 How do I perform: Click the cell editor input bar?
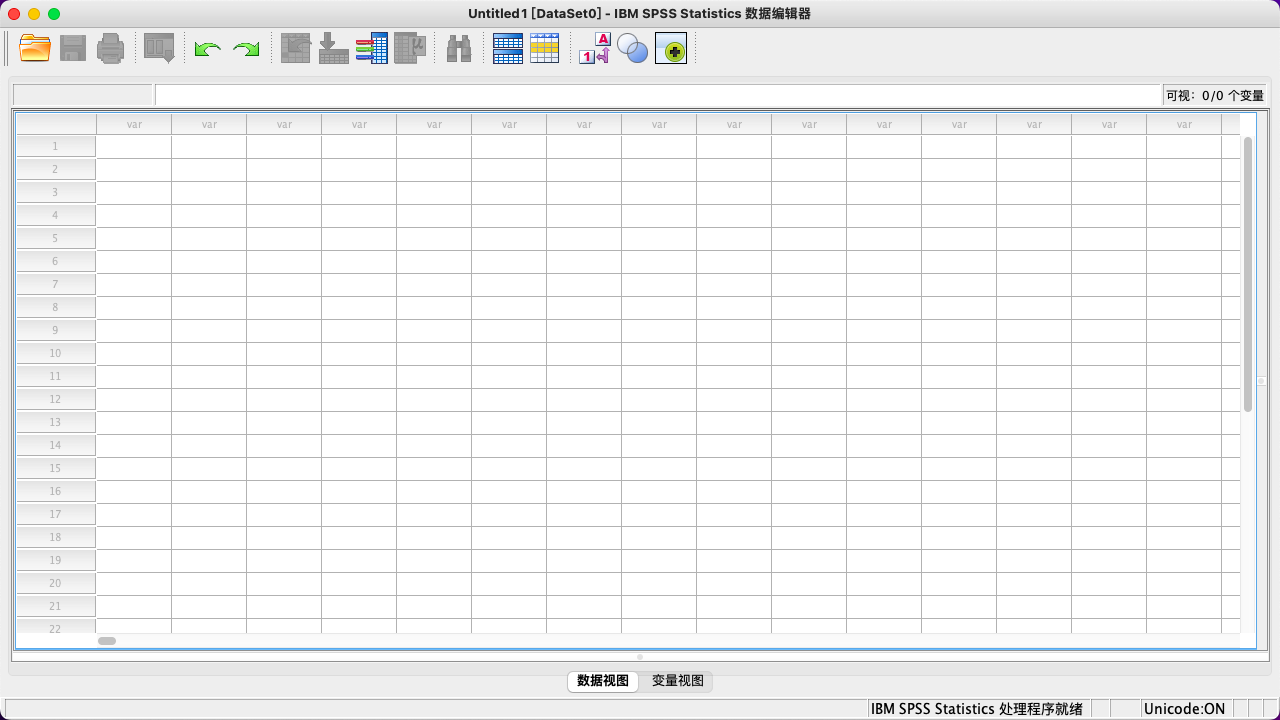coord(658,95)
